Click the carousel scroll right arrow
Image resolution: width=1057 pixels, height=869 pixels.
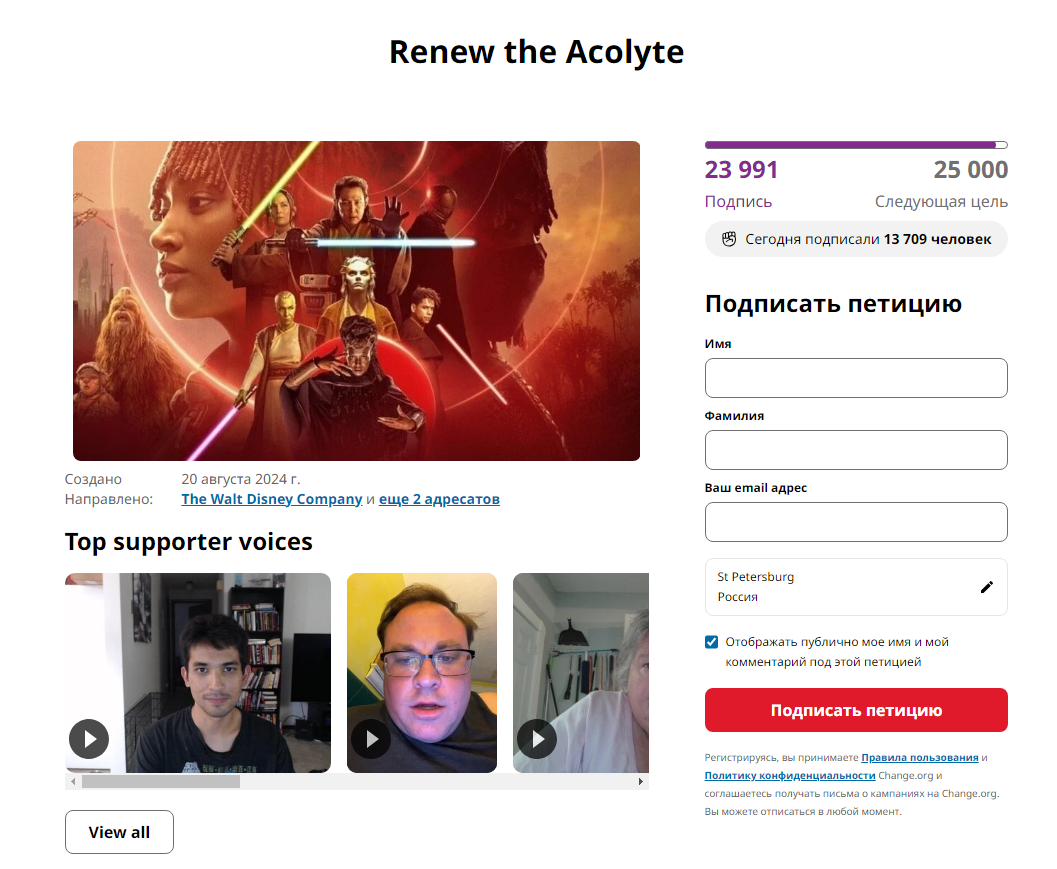click(x=640, y=781)
